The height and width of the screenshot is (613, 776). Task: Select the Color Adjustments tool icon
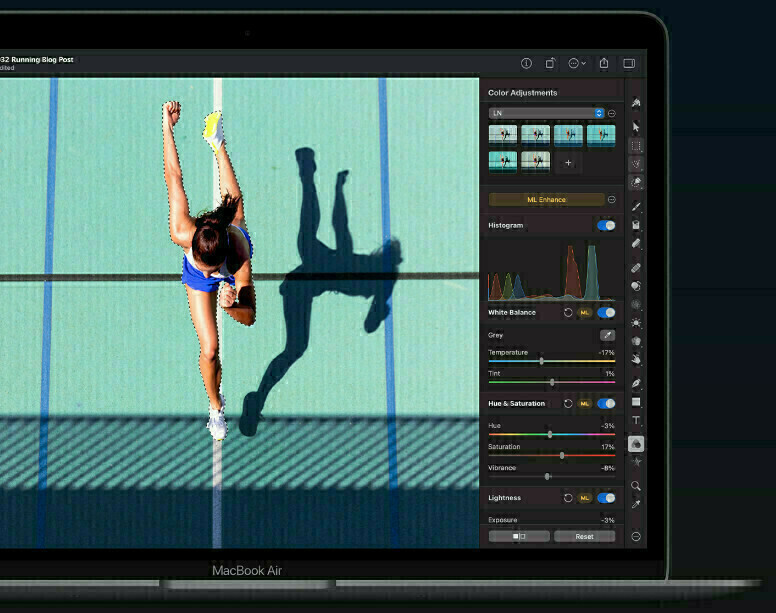[636, 444]
